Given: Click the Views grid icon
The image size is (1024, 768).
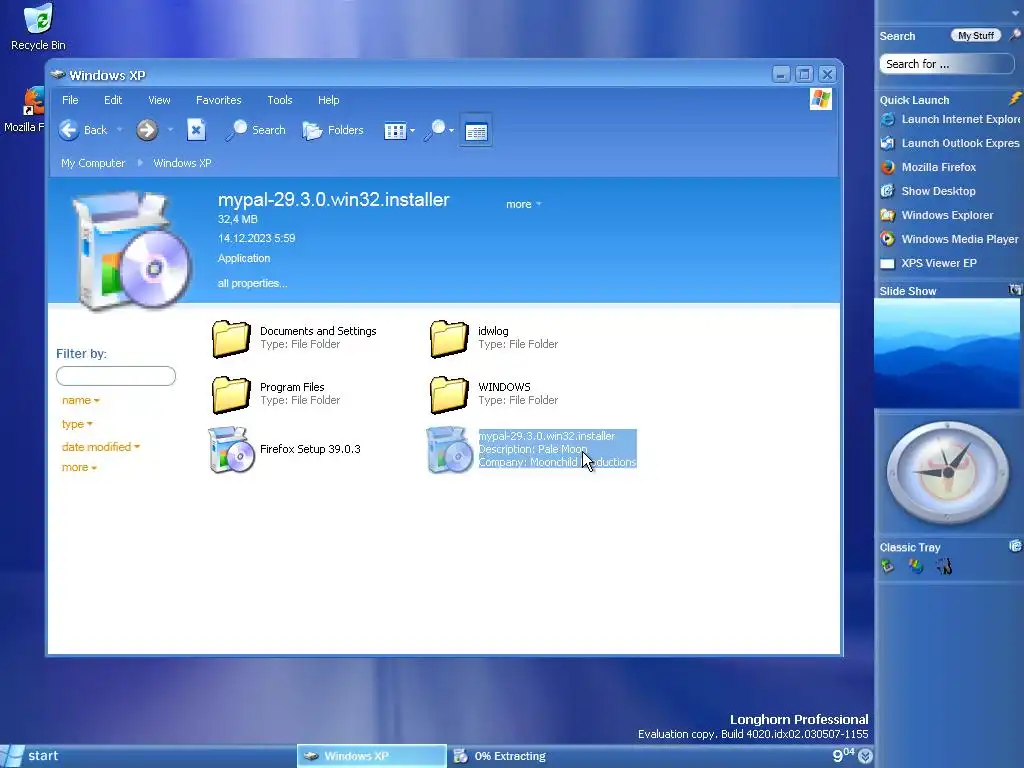Looking at the screenshot, I should 394,131.
